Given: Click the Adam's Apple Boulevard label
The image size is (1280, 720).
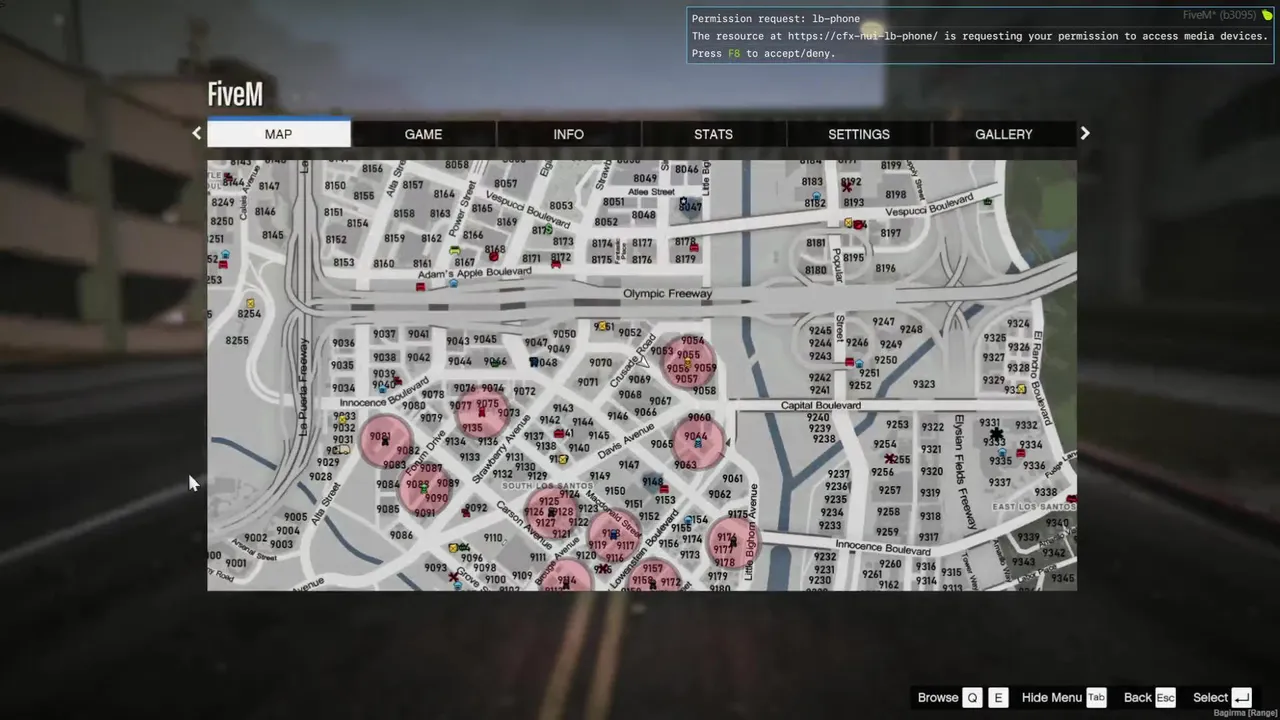Looking at the screenshot, I should coord(474,273).
